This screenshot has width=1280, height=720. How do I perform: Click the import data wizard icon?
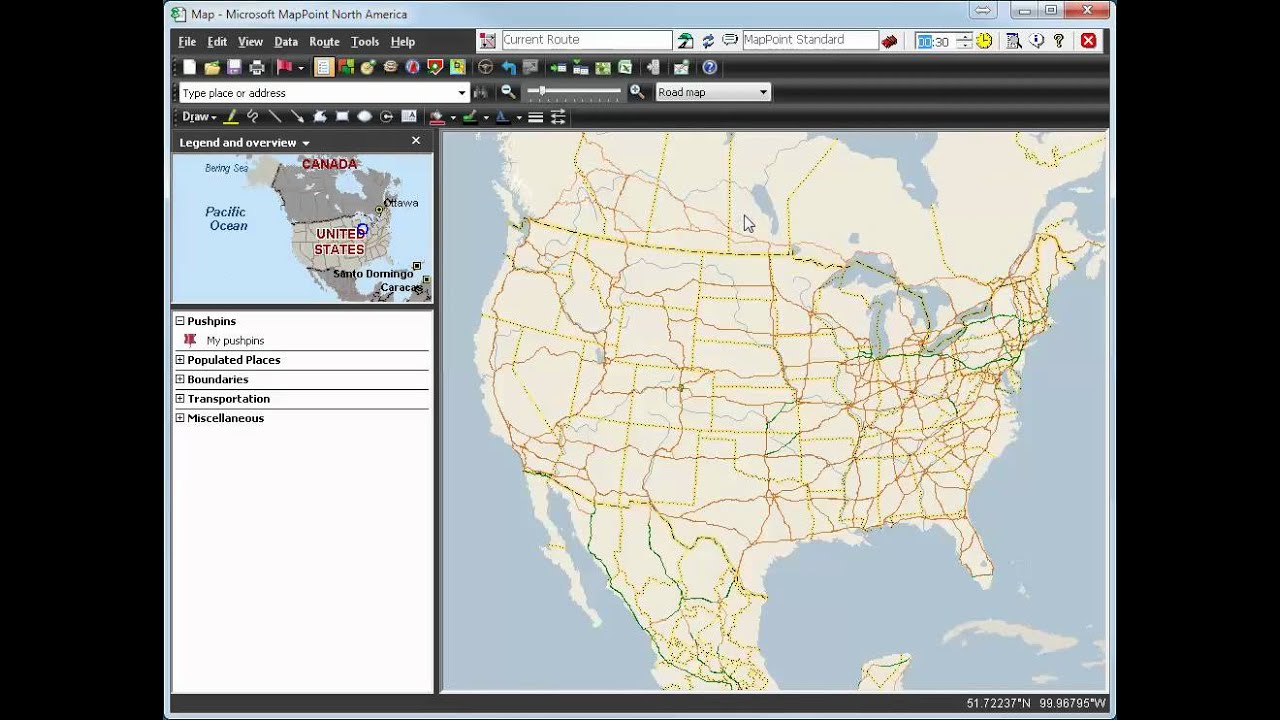tap(558, 67)
